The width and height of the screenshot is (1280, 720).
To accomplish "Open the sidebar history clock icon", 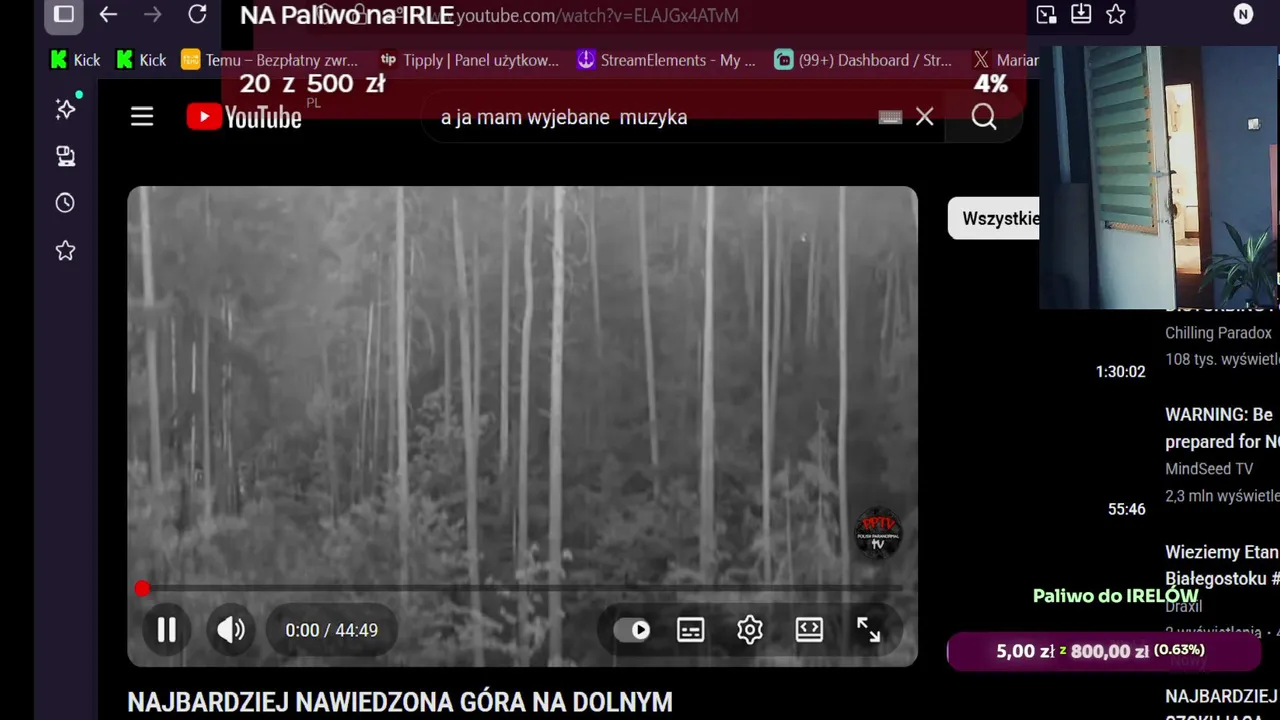I will 65,203.
